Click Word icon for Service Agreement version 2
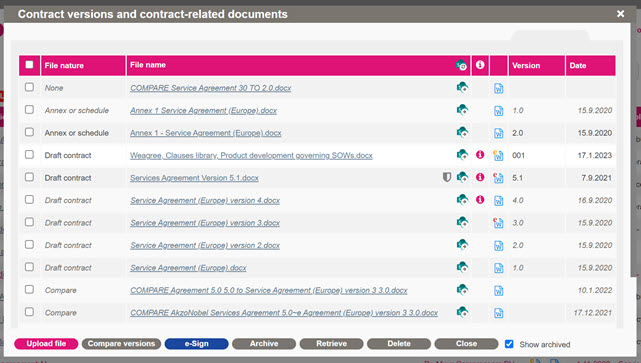This screenshot has height=363, width=641. click(x=498, y=245)
